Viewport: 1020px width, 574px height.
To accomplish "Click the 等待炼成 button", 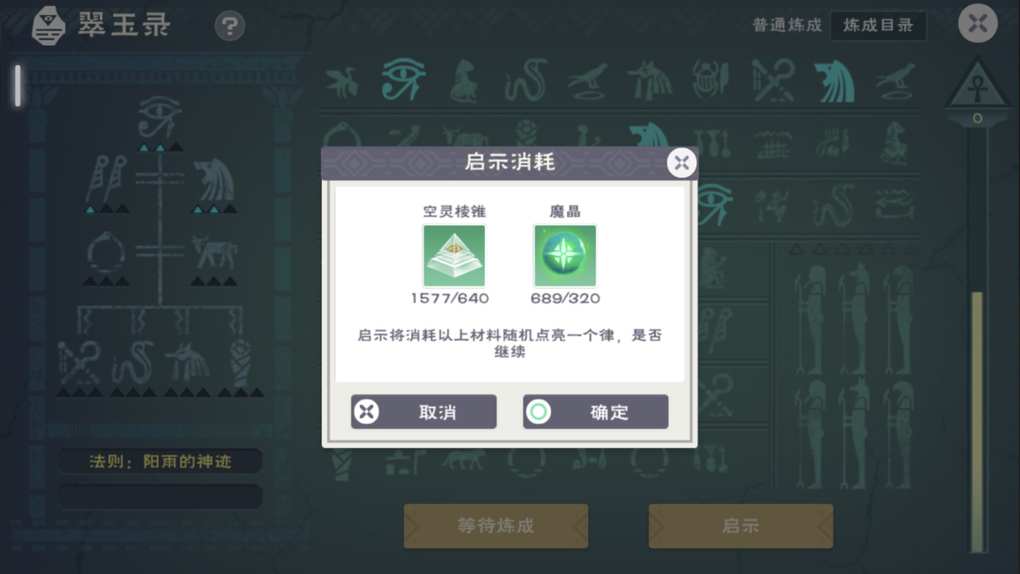I will tap(496, 526).
